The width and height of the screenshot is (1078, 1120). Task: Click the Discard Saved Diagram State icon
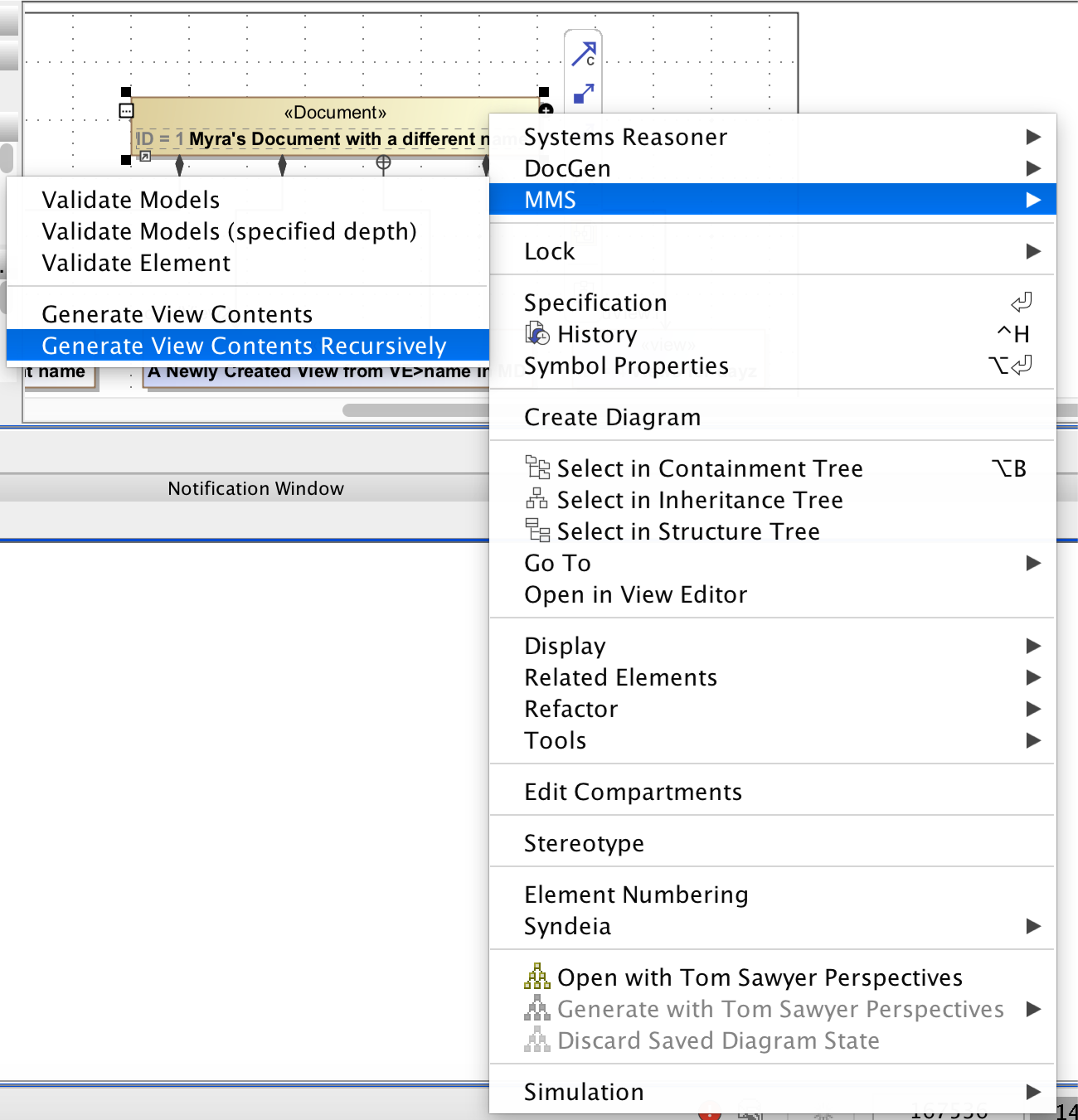[x=537, y=1040]
